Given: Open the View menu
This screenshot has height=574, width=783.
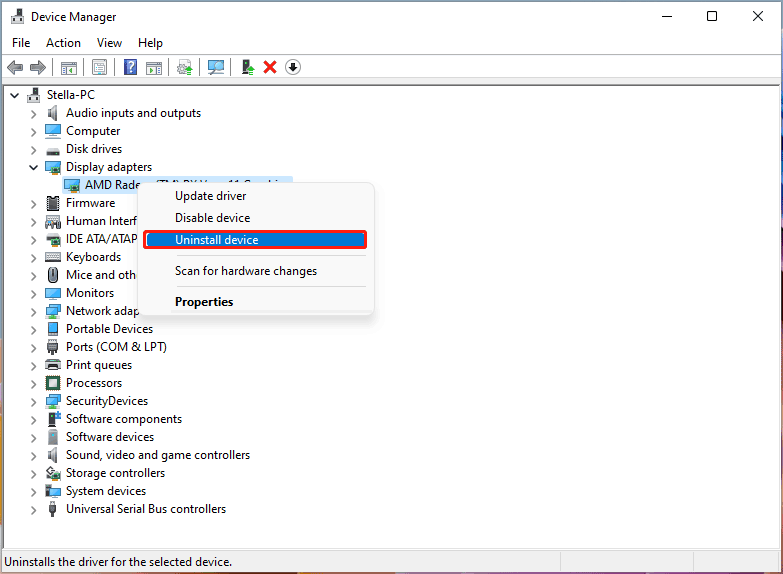Looking at the screenshot, I should coord(109,43).
